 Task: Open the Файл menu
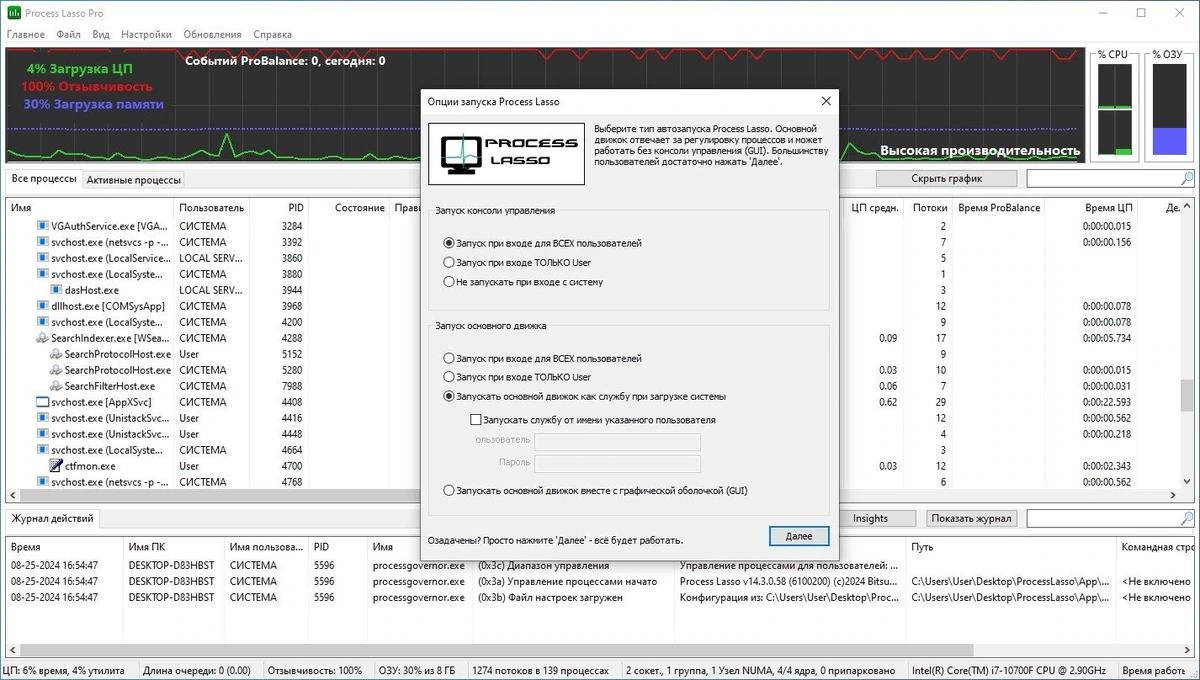tap(69, 34)
